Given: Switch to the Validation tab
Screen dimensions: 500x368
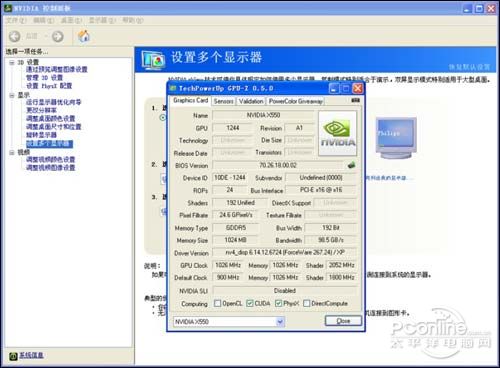Looking at the screenshot, I should [x=251, y=101].
